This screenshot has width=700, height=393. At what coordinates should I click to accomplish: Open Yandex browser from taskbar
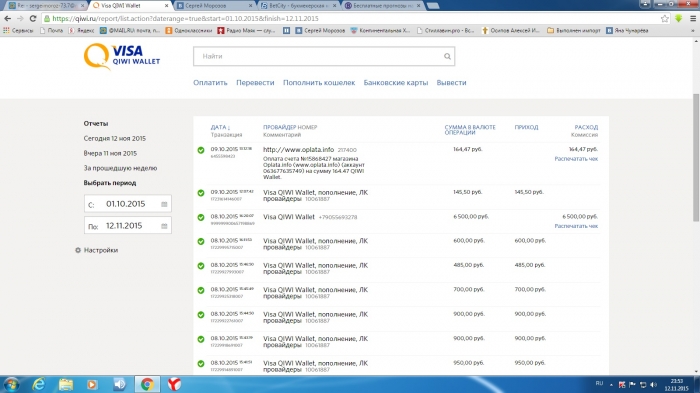pyautogui.click(x=174, y=384)
